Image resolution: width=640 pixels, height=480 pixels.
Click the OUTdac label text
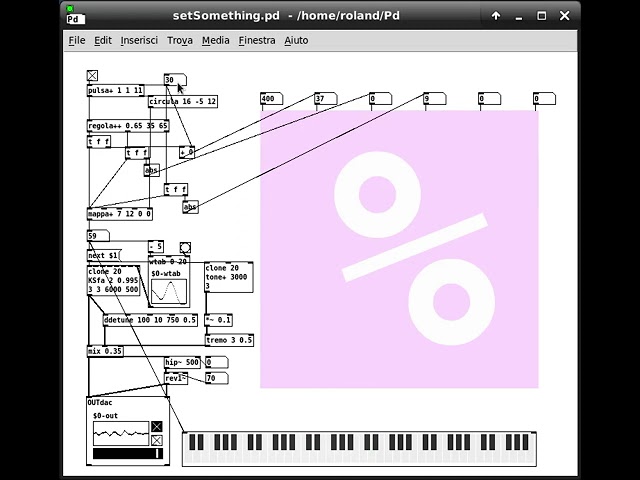[100, 403]
